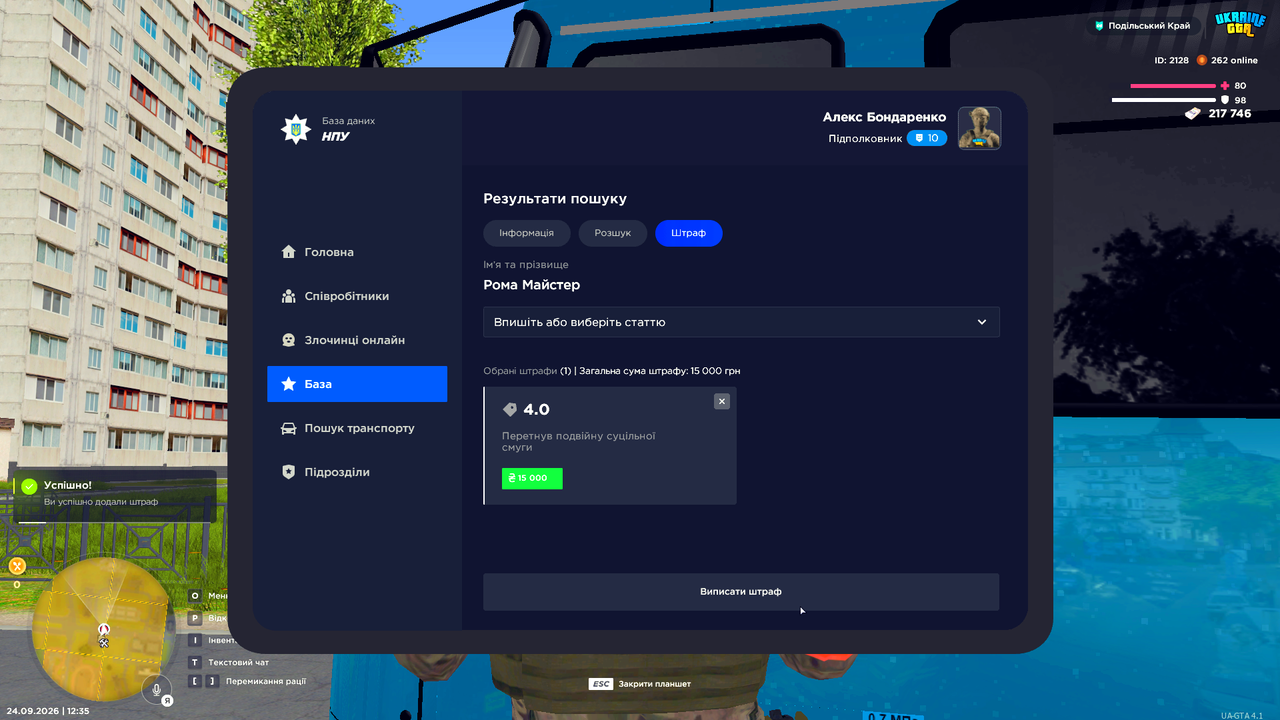Click the ID: 2128 text
The width and height of the screenshot is (1280, 720).
[1172, 60]
